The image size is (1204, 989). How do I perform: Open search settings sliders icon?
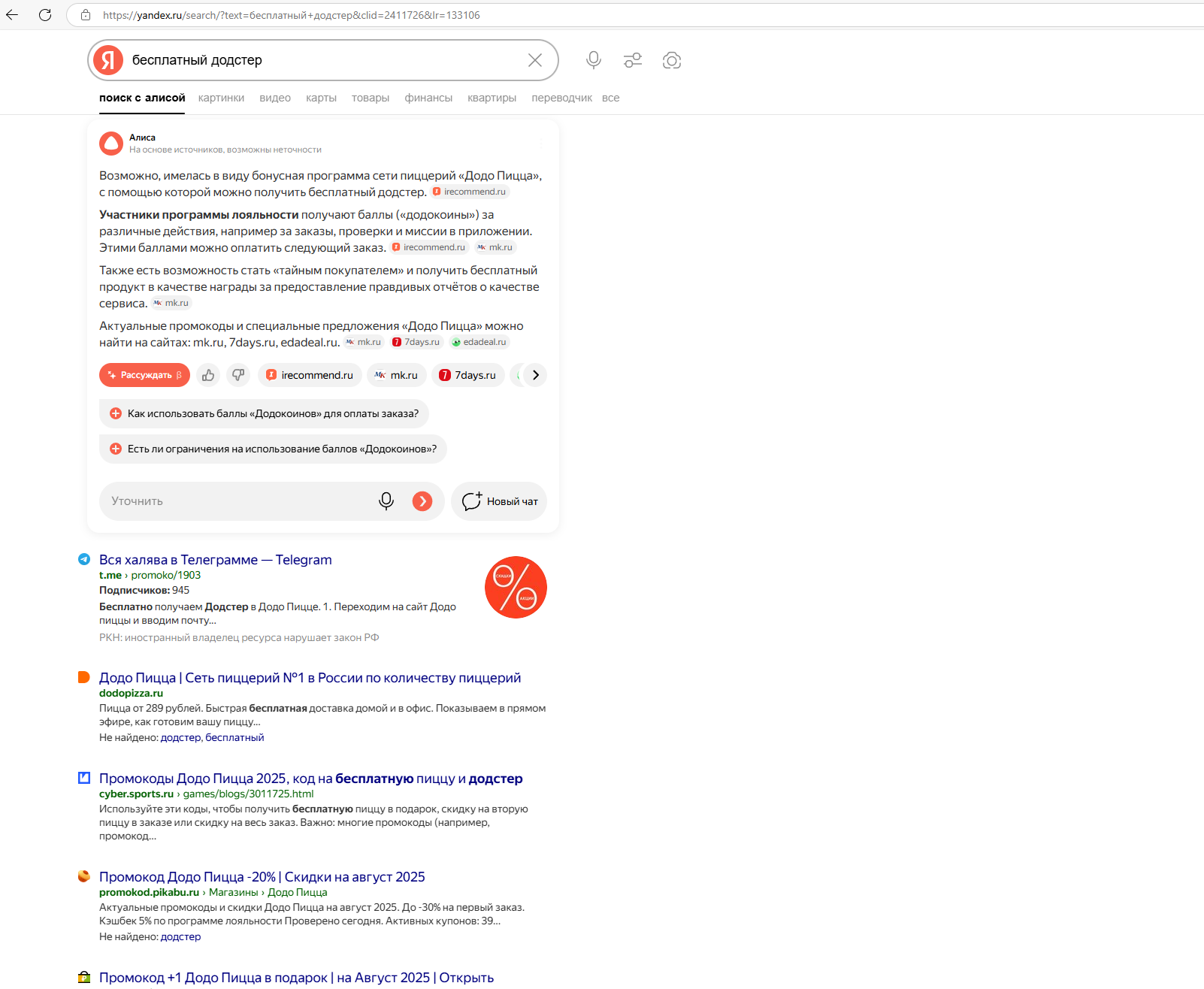633,60
